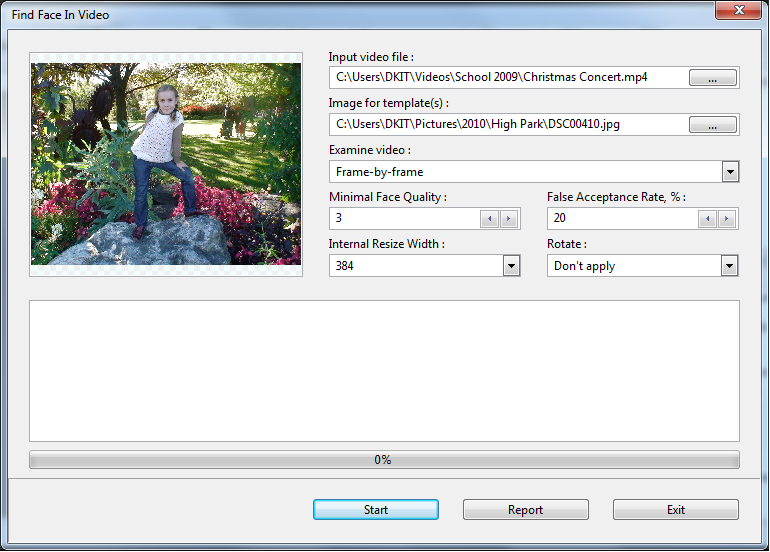Close the Find Face In Video window
The image size is (770, 552).
(740, 11)
